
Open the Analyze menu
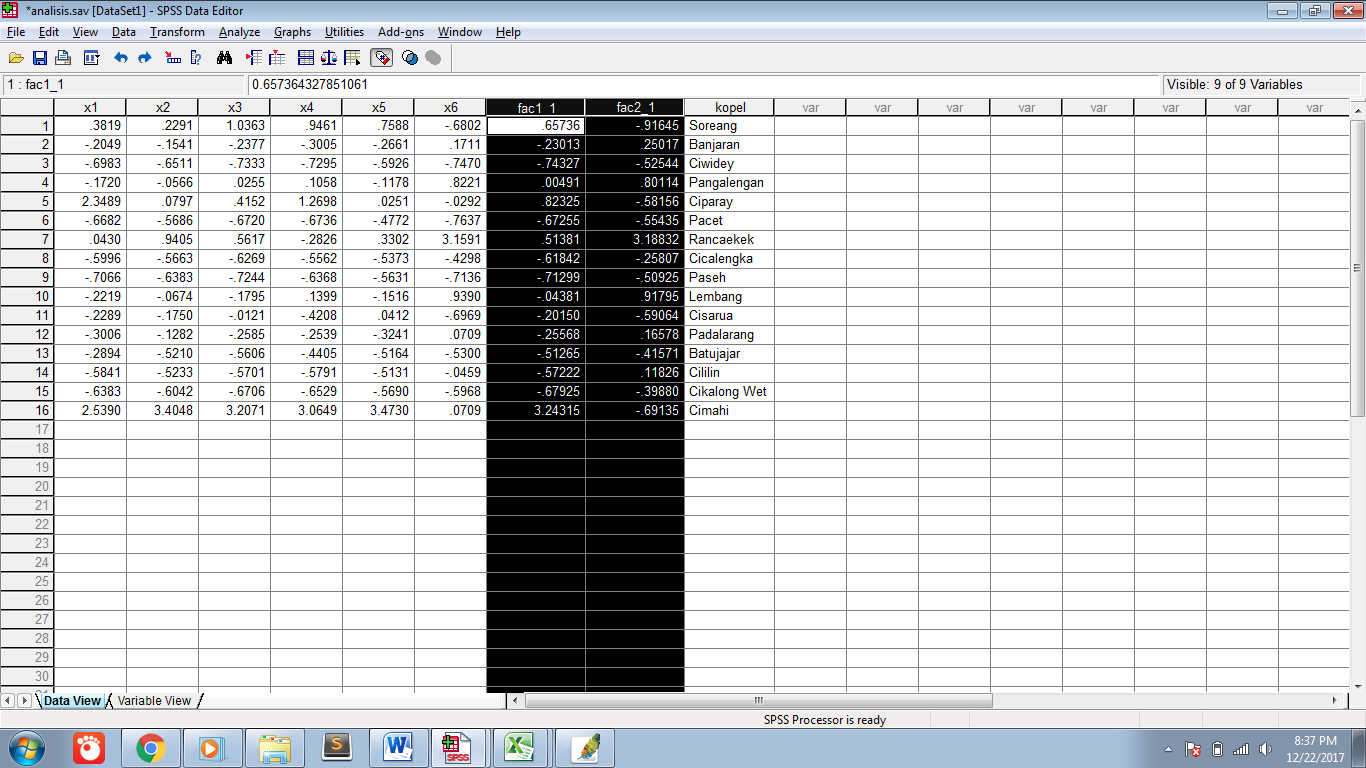(x=239, y=31)
